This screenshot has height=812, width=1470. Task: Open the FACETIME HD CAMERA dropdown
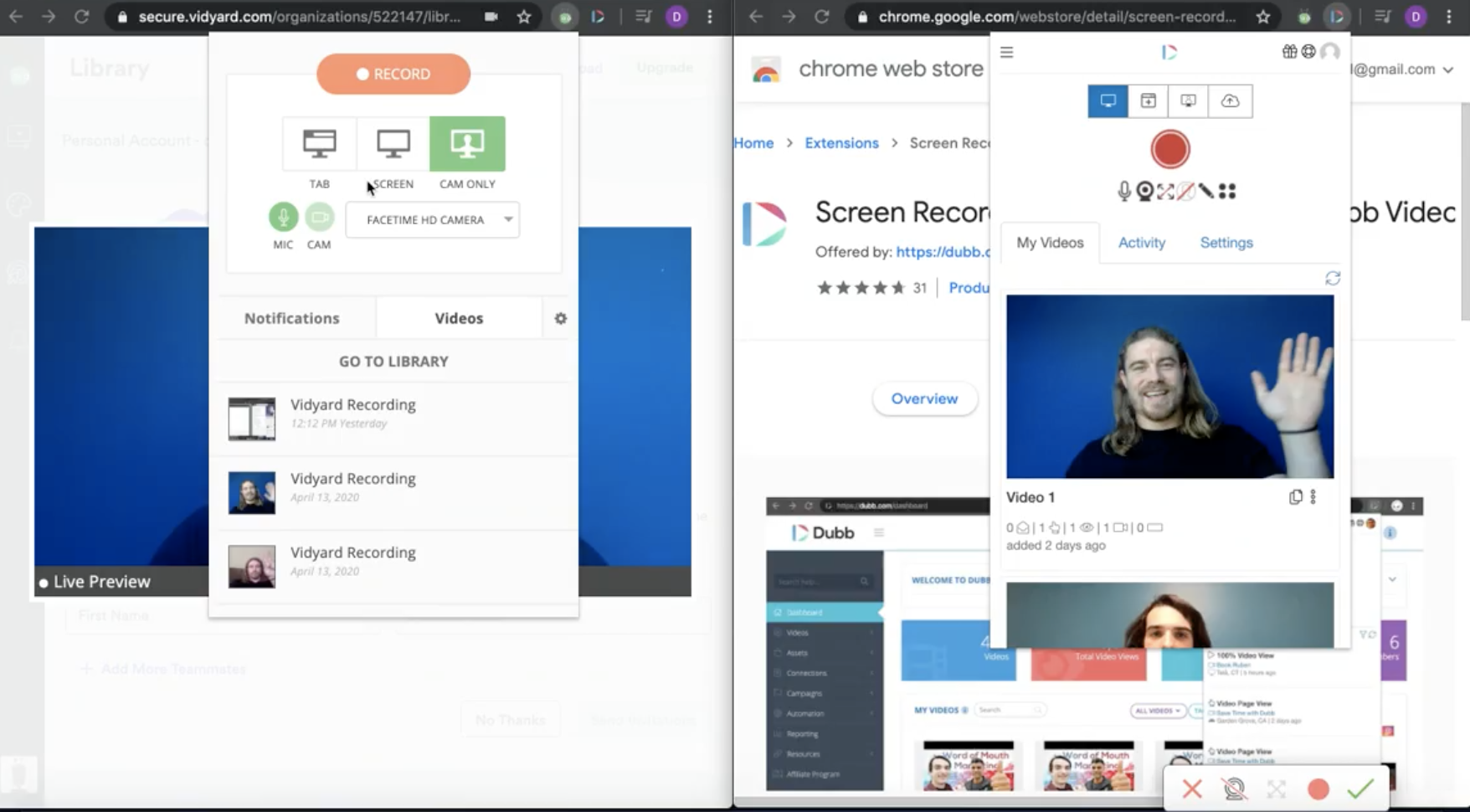click(x=433, y=219)
